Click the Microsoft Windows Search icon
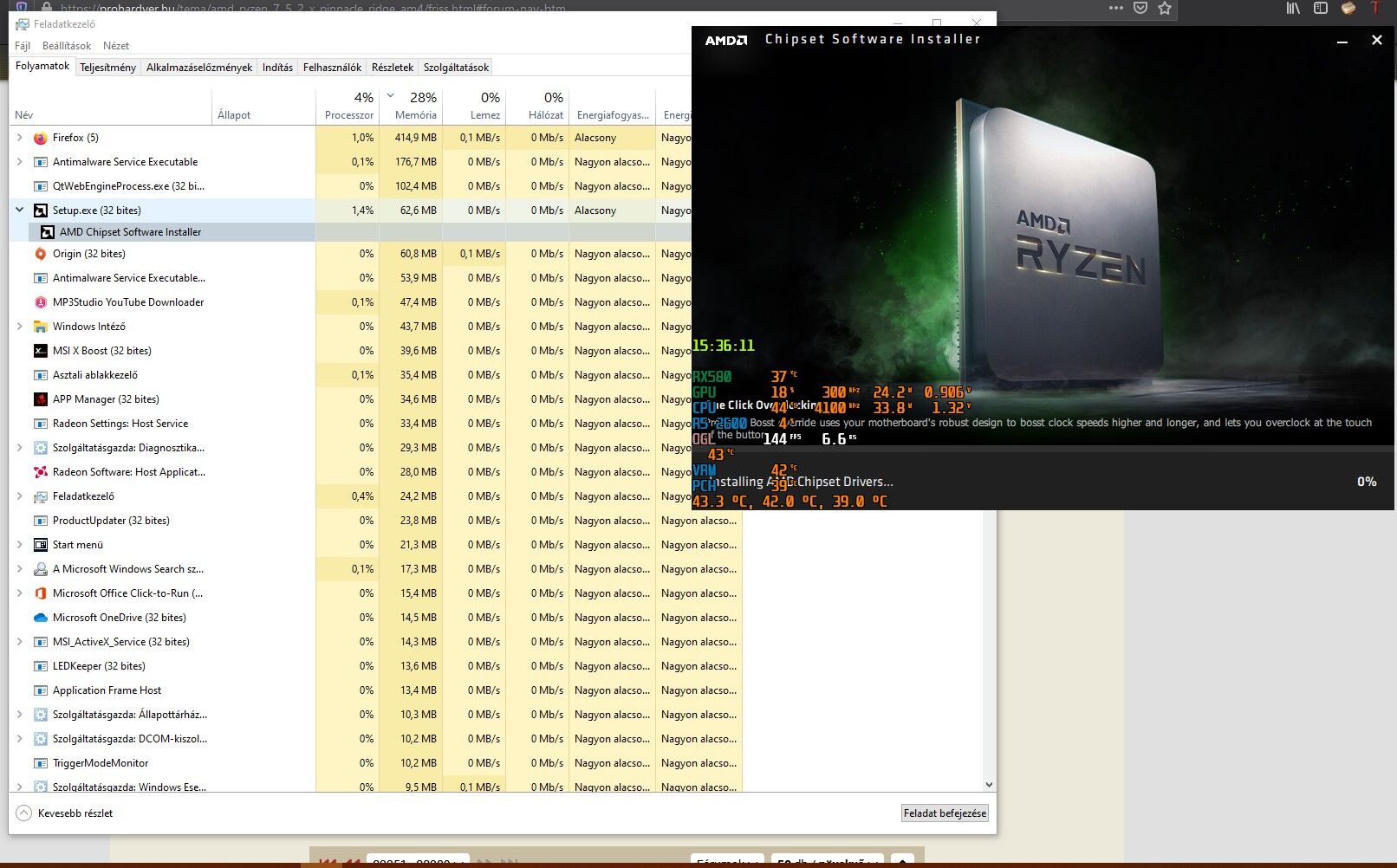Screen dimensions: 1397x868 coord(40,569)
